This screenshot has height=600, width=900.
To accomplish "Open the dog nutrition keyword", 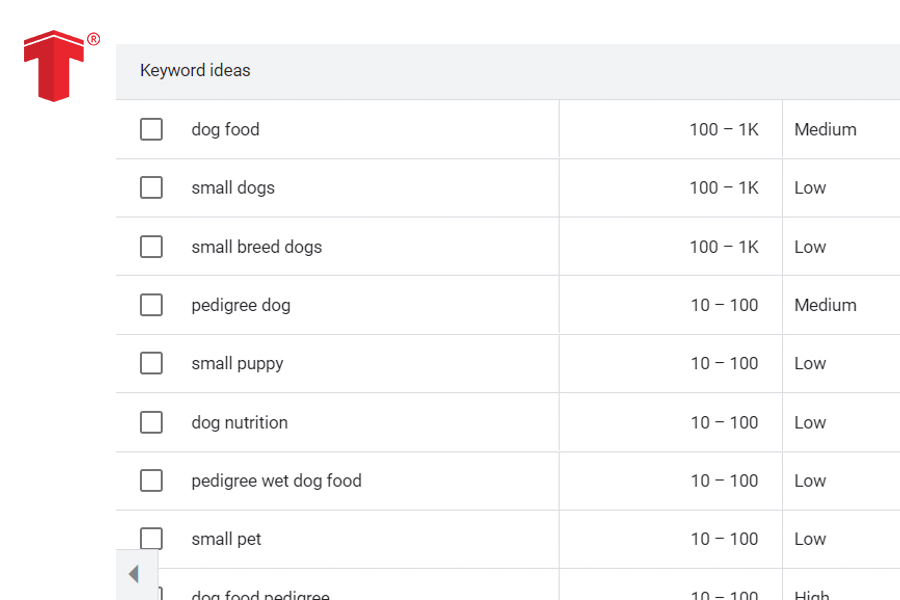I will tap(239, 422).
